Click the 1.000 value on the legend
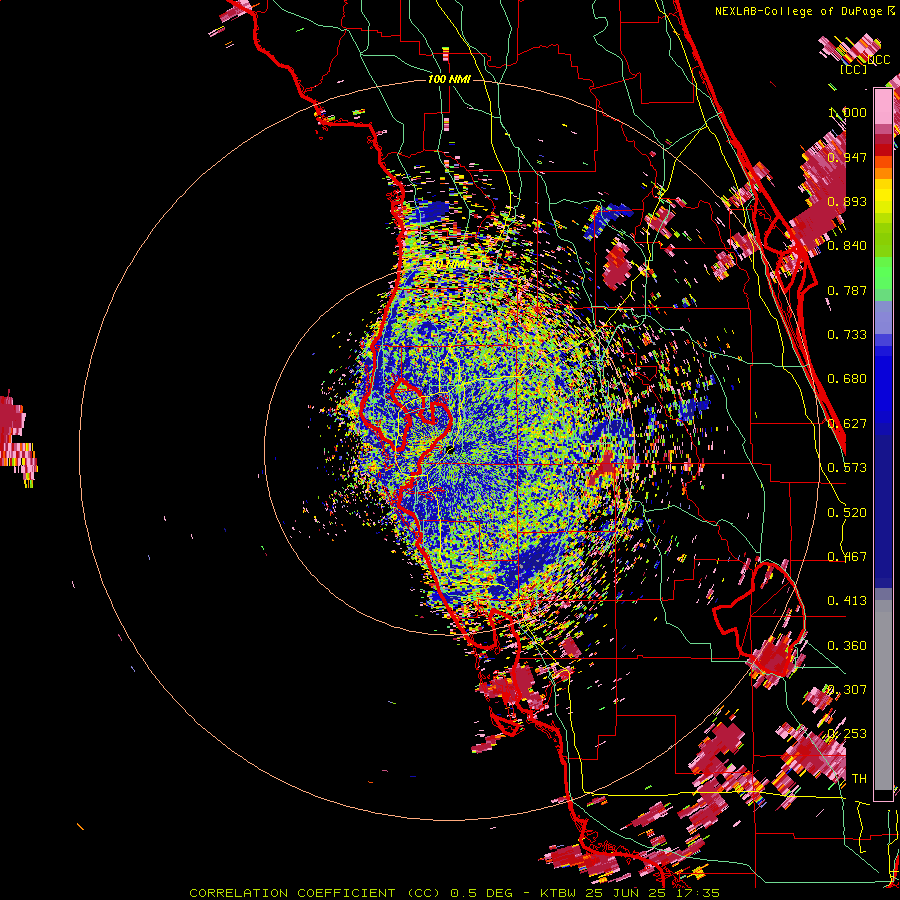The image size is (900, 900). 848,112
